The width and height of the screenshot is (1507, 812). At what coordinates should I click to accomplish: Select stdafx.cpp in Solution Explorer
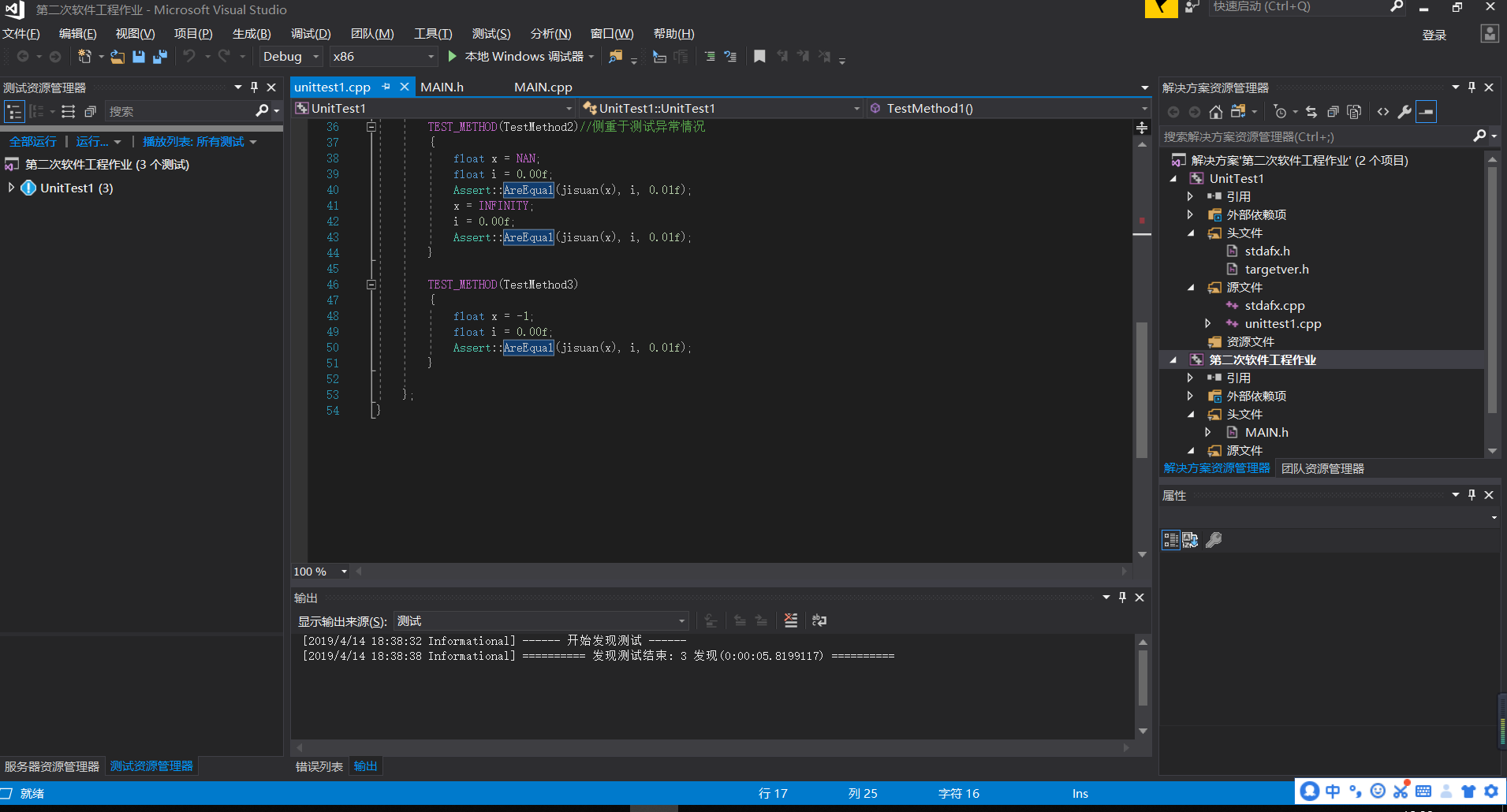tap(1274, 305)
